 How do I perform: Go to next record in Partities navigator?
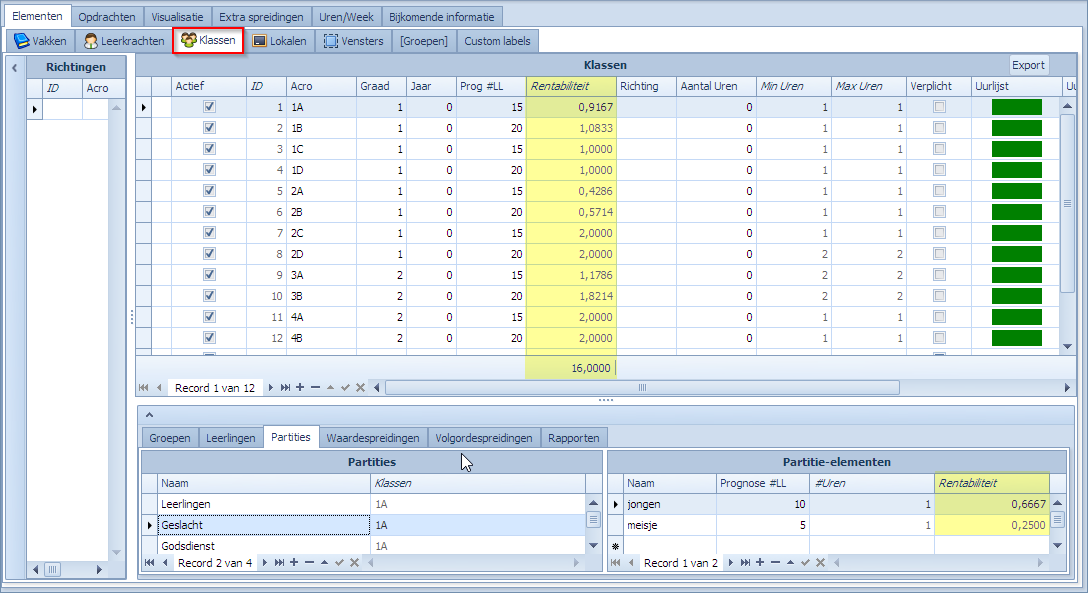tap(264, 562)
